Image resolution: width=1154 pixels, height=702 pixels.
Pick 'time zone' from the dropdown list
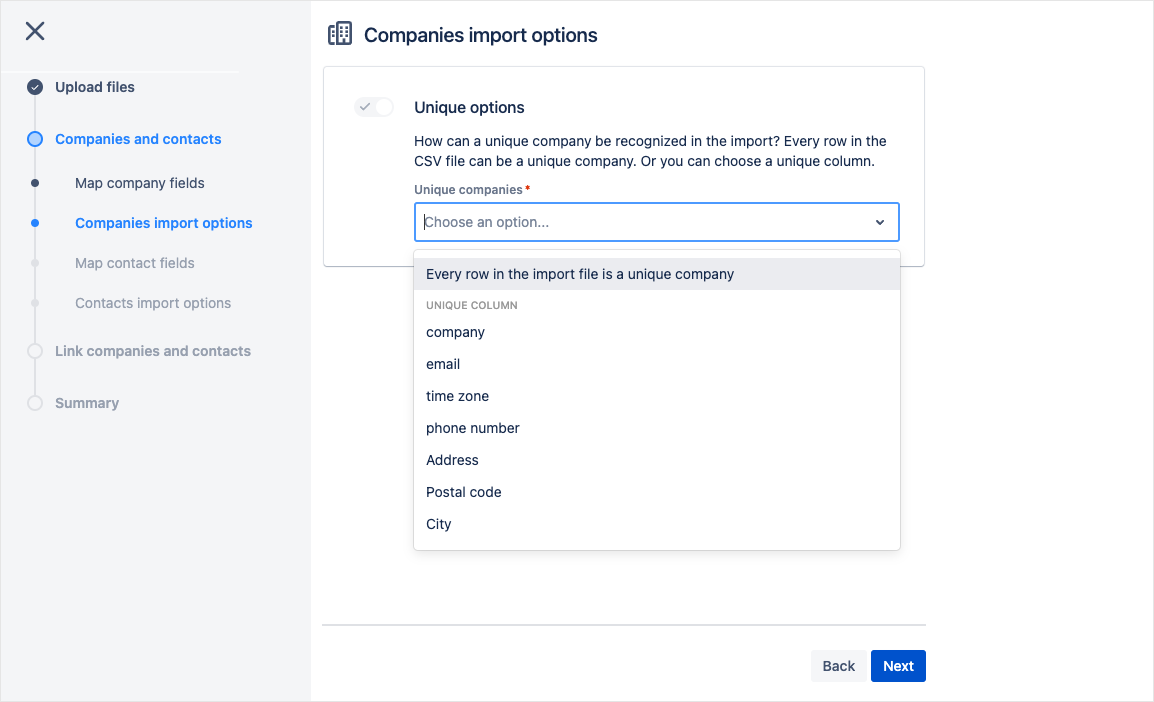pos(458,396)
